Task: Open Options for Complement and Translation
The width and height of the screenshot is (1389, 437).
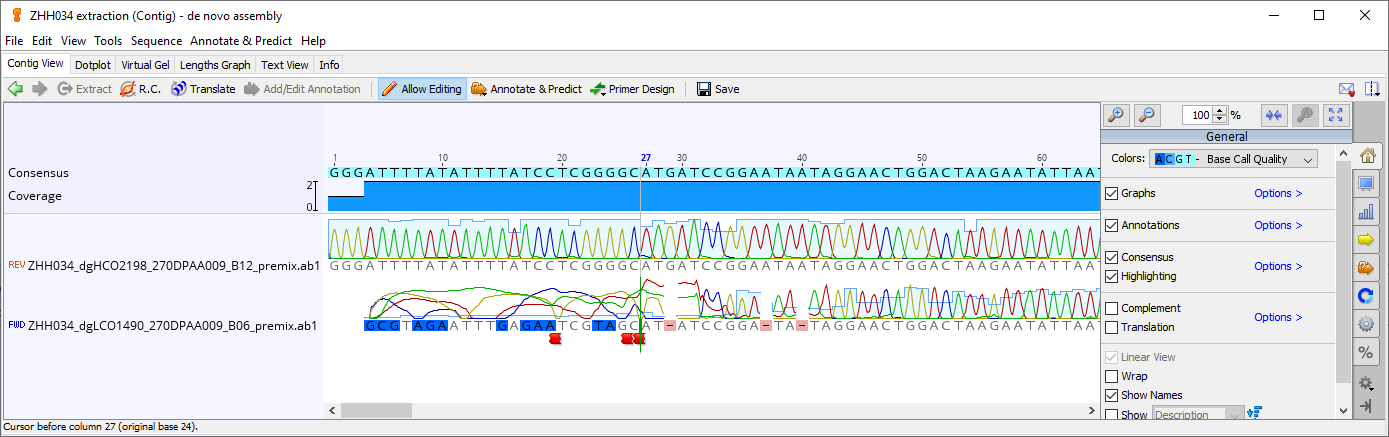Action: click(x=1278, y=317)
